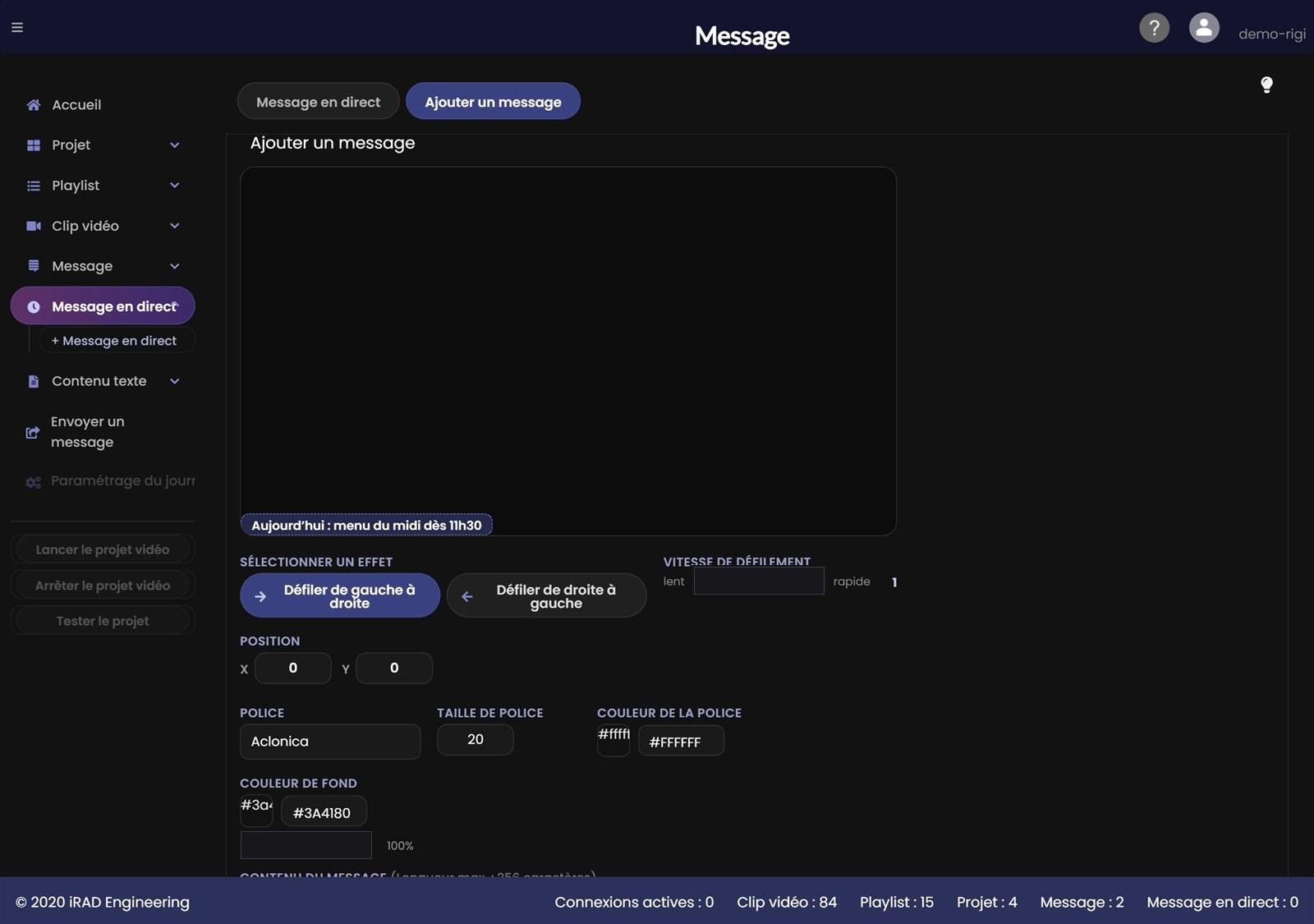Click the Accueil home icon
Screen dimensions: 1314x924
click(x=34, y=105)
